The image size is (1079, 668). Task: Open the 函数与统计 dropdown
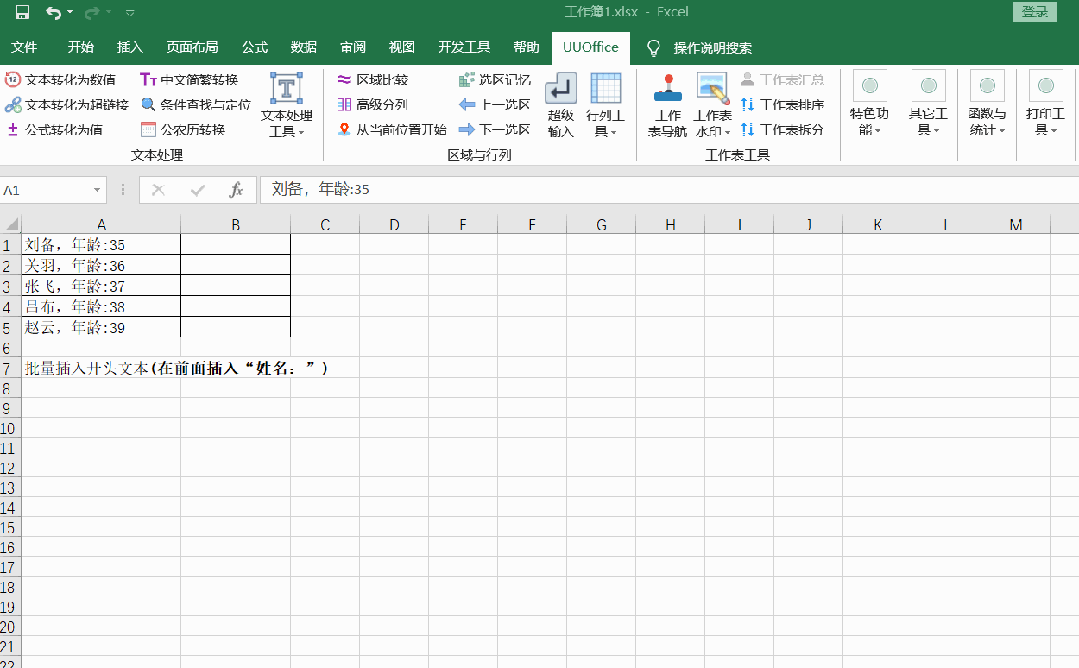[x=987, y=105]
